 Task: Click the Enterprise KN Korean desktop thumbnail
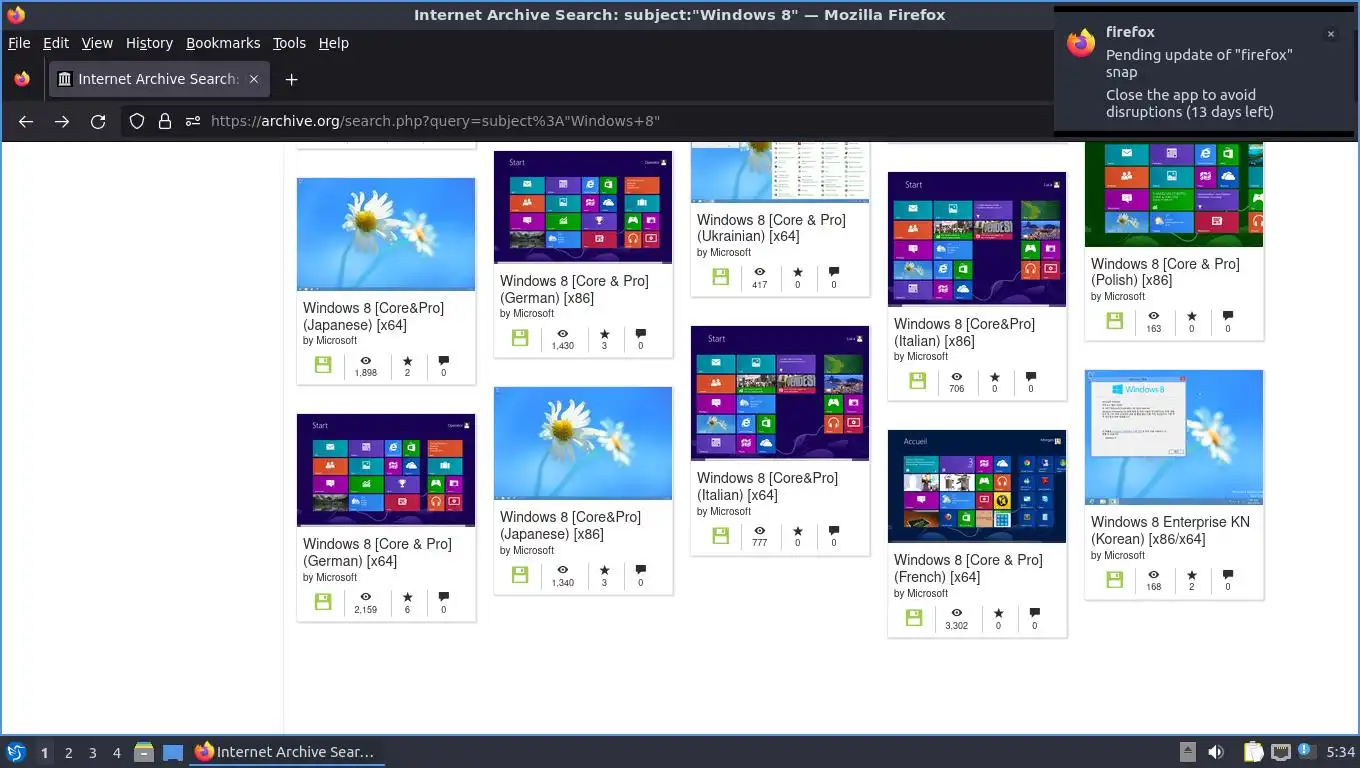coord(1174,437)
